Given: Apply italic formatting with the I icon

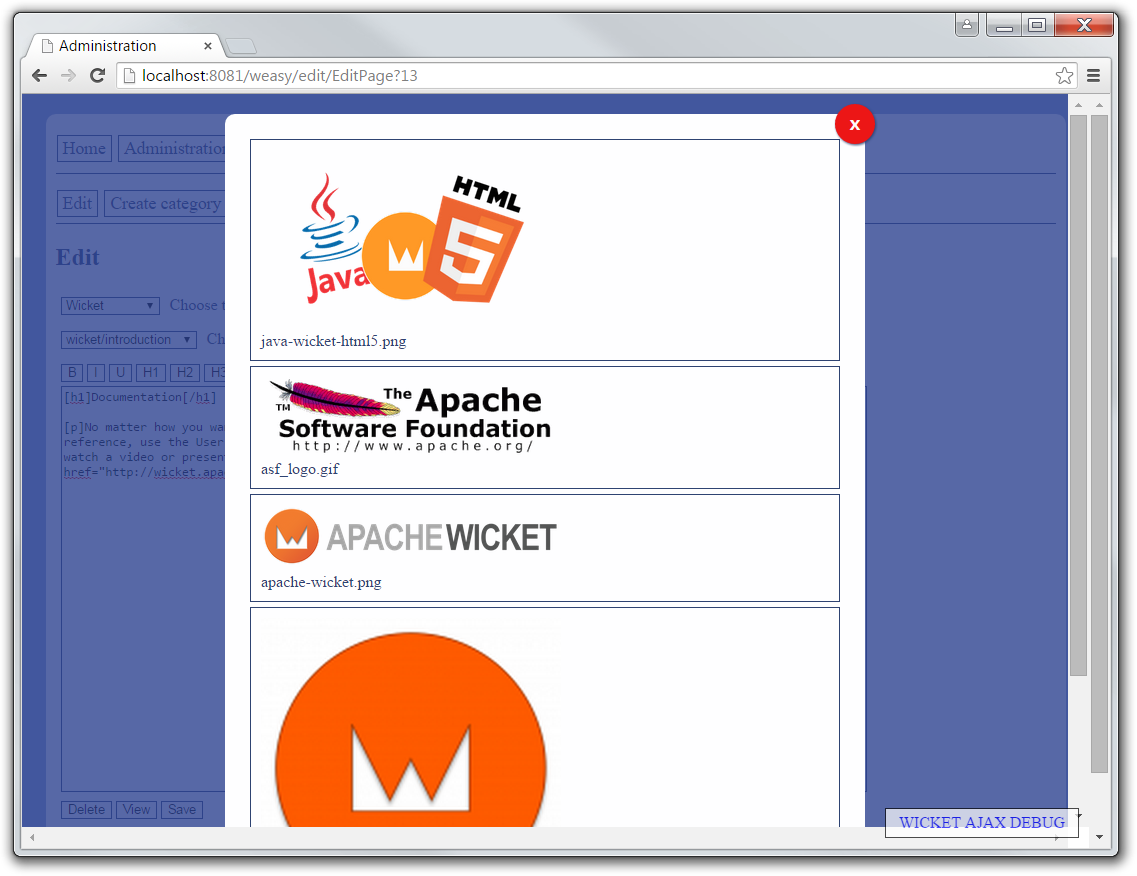Looking at the screenshot, I should click(x=96, y=372).
